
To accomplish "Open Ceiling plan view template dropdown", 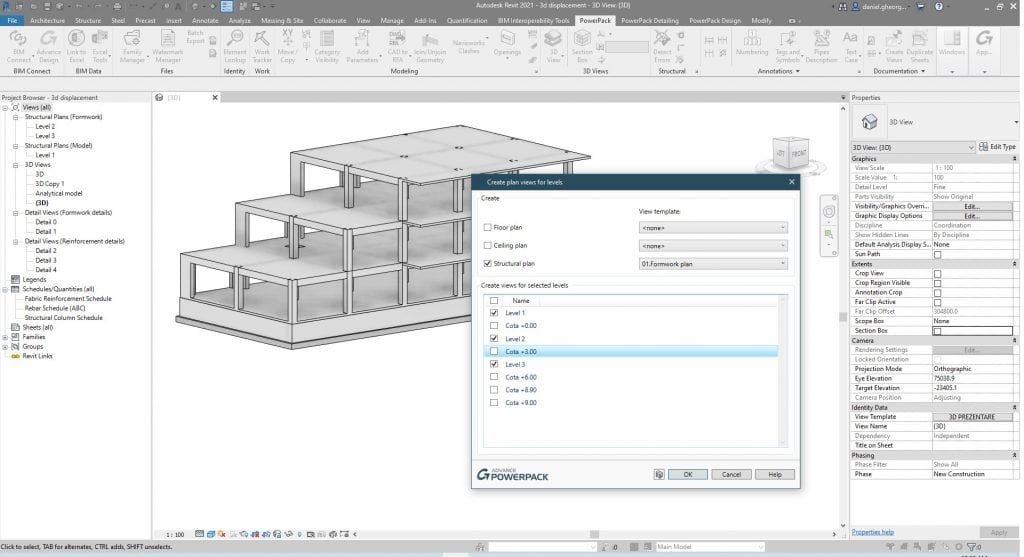I will click(x=713, y=246).
